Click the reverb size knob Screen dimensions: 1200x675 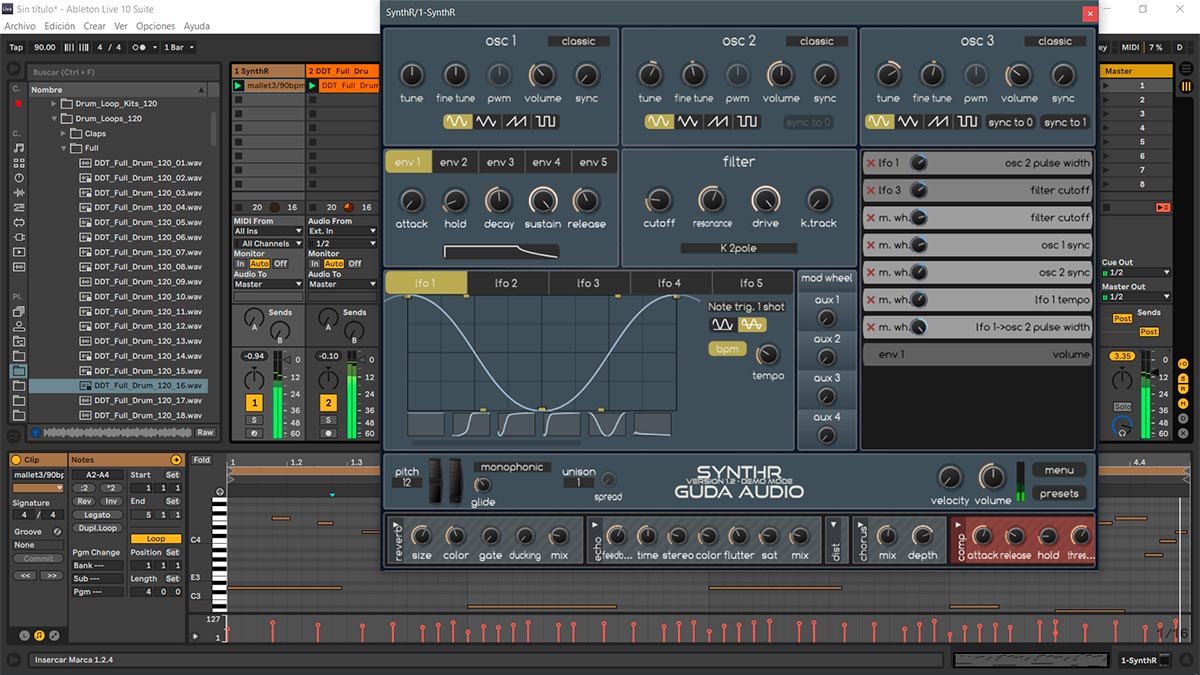(x=422, y=535)
